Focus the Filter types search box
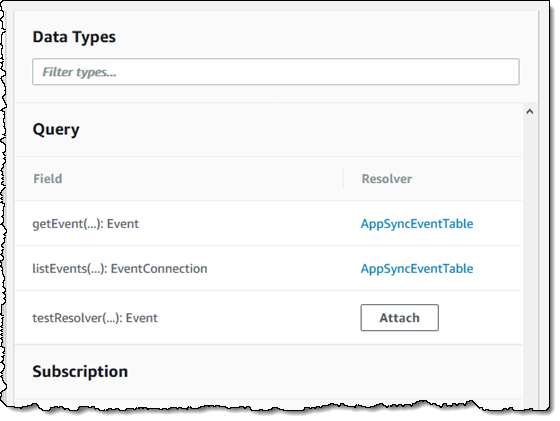 tap(276, 72)
